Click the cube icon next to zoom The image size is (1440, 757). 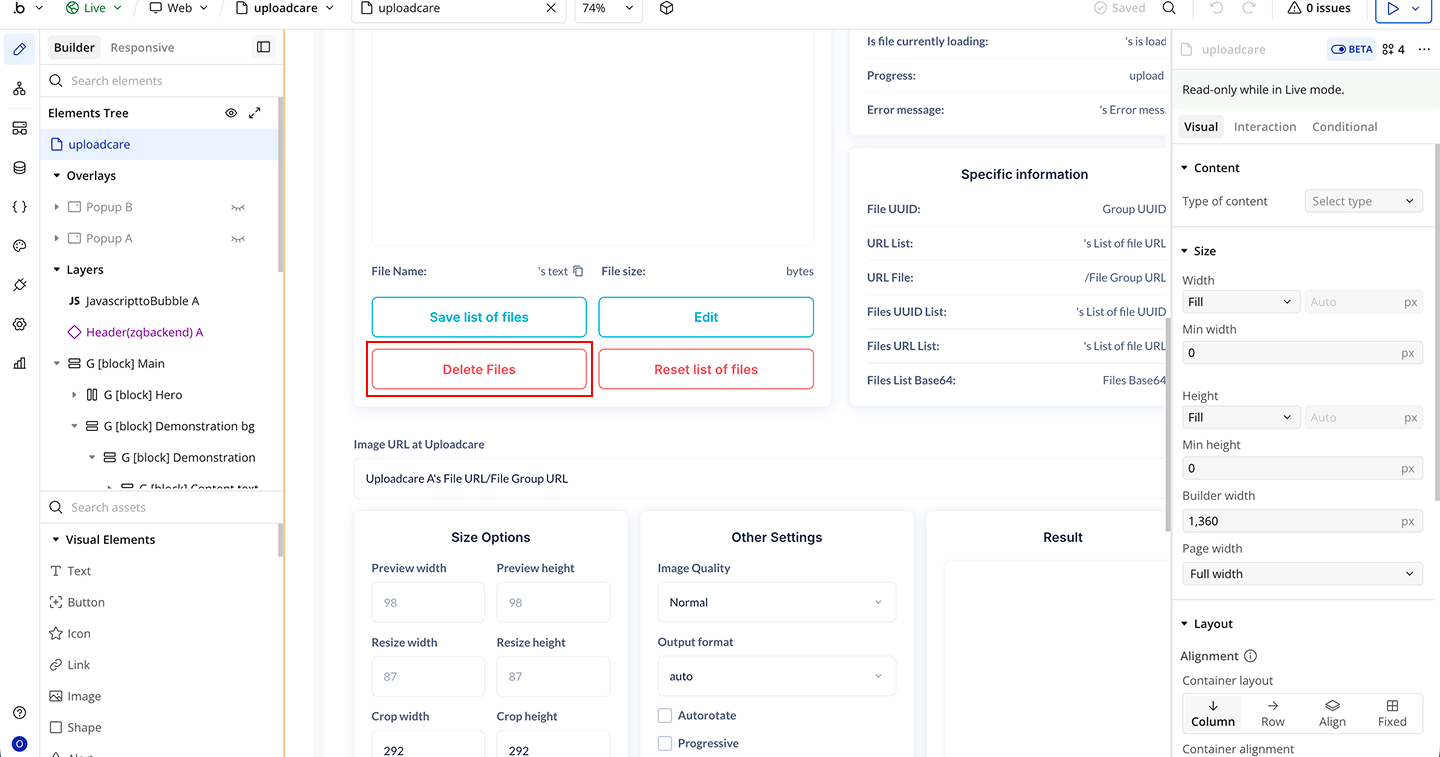667,8
